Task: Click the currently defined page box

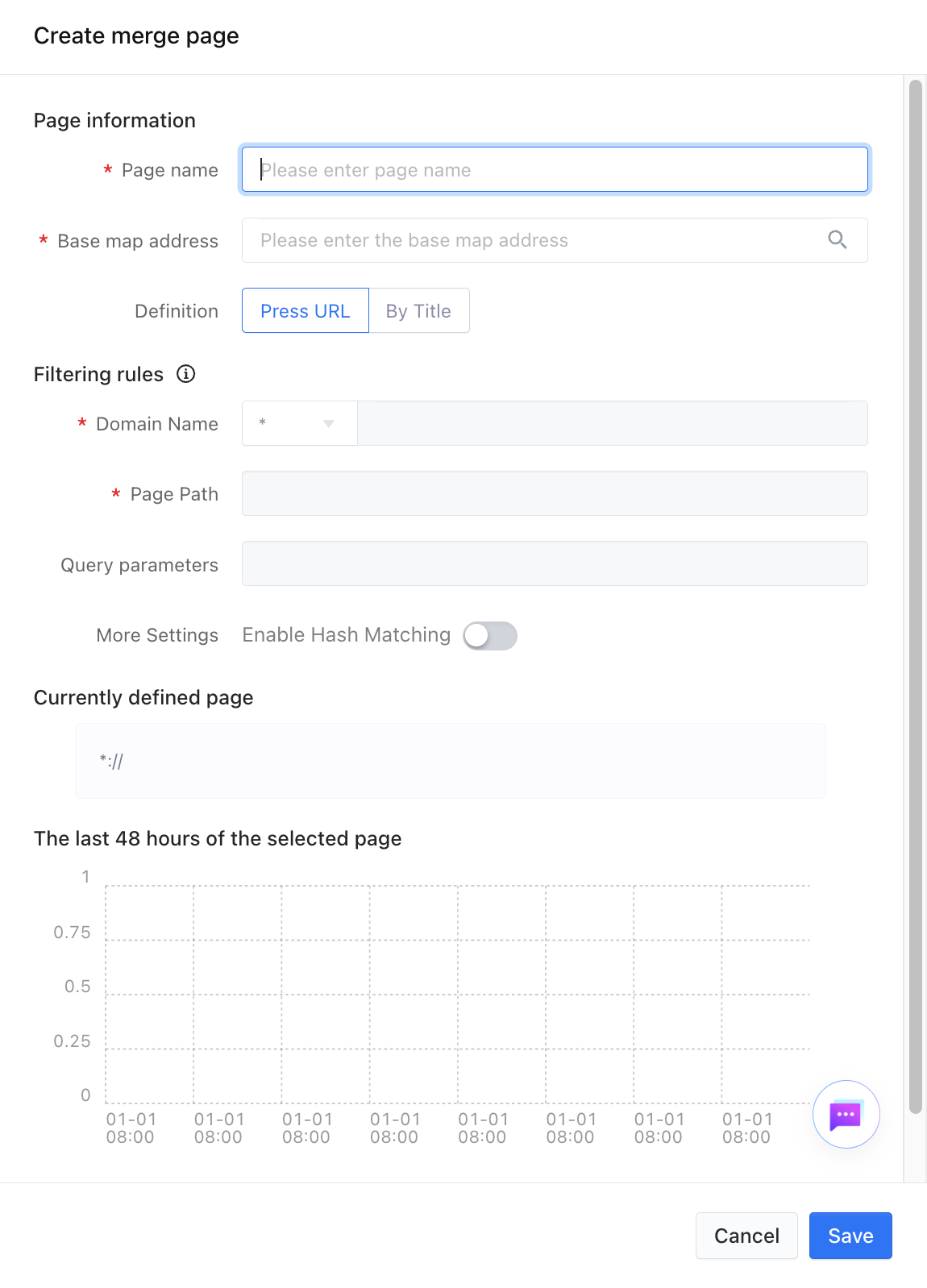Action: 451,761
